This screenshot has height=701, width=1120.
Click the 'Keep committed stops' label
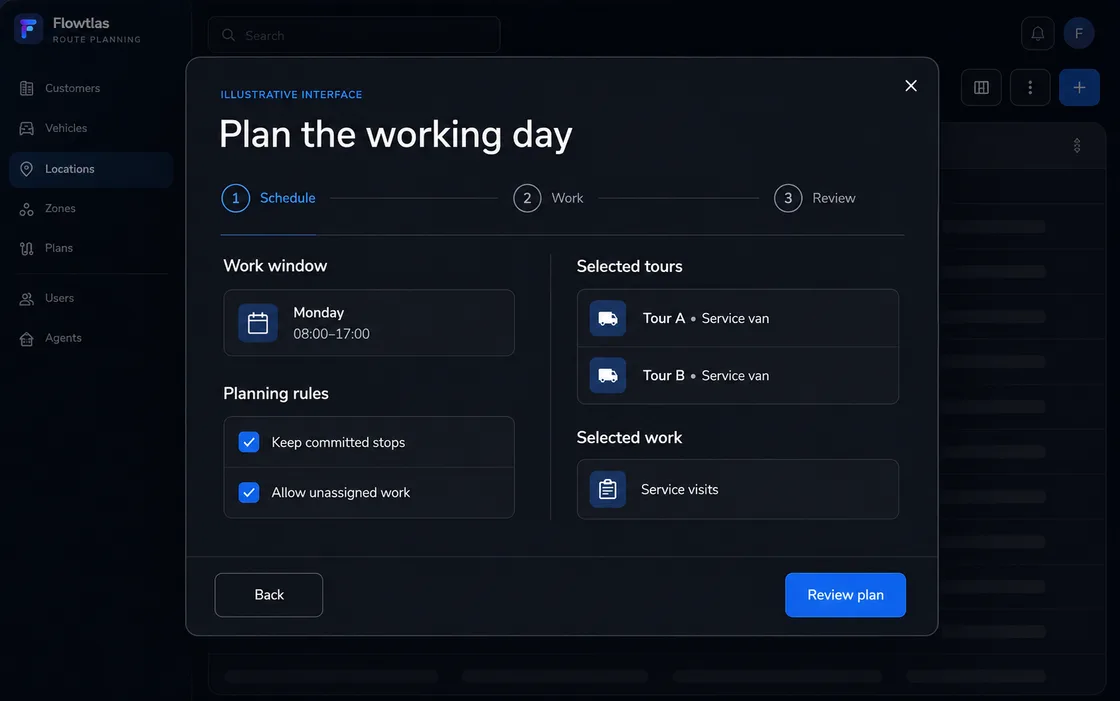pyautogui.click(x=338, y=443)
